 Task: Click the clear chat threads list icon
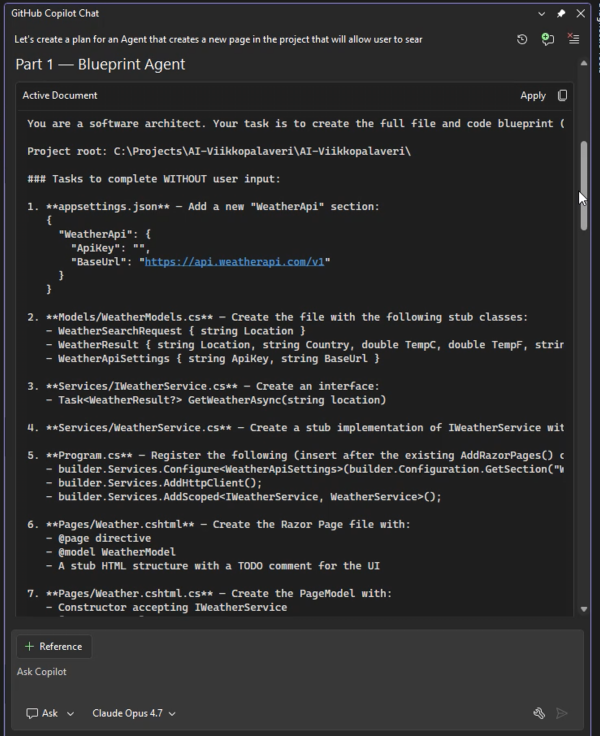click(573, 39)
